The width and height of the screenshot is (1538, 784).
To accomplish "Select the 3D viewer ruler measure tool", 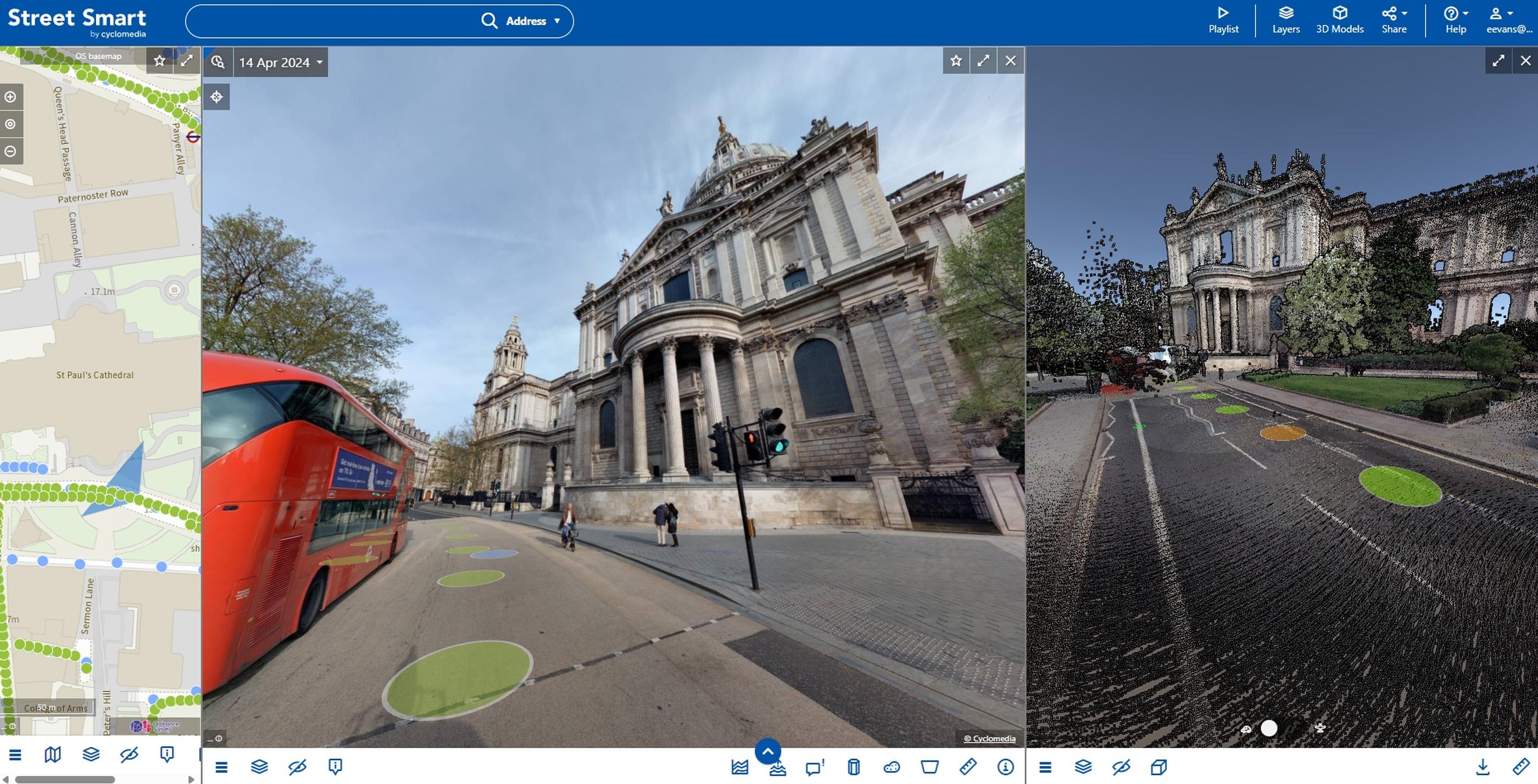I will pos(1520,766).
